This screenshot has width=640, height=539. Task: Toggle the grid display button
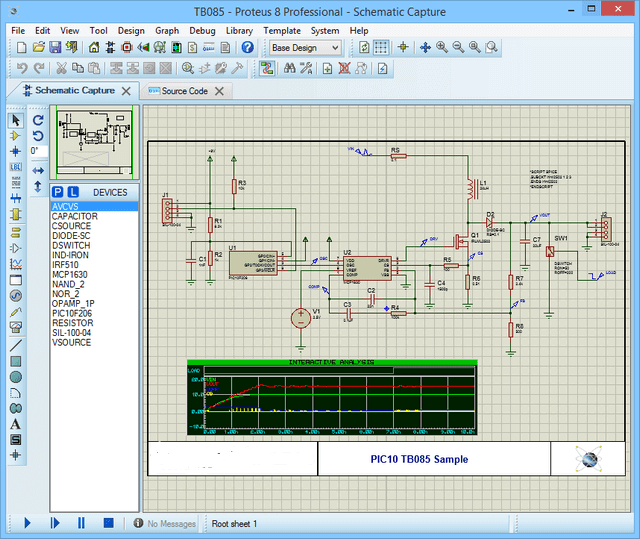tap(382, 47)
